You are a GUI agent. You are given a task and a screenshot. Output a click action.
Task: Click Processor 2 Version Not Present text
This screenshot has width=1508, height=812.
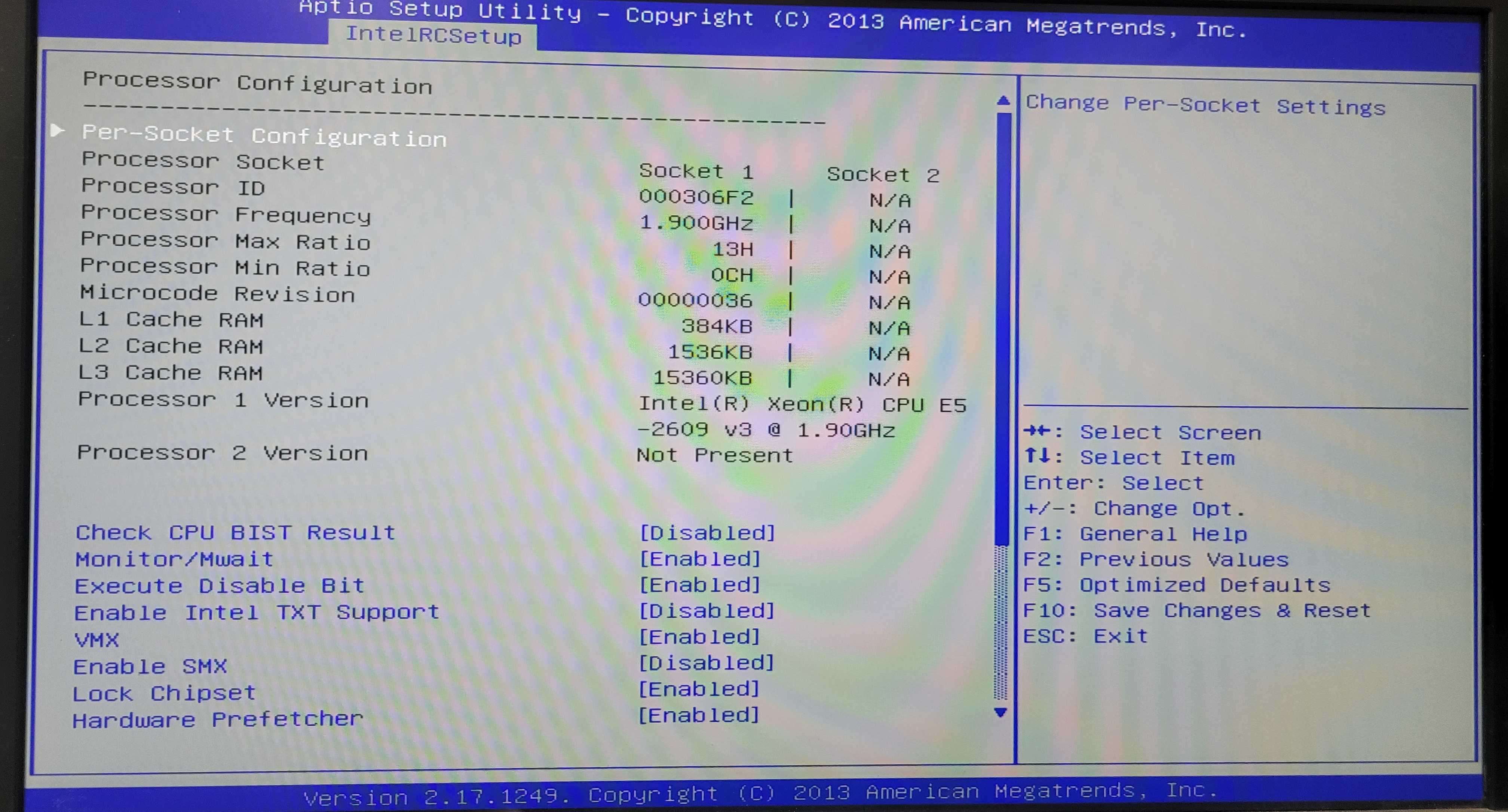tap(715, 455)
